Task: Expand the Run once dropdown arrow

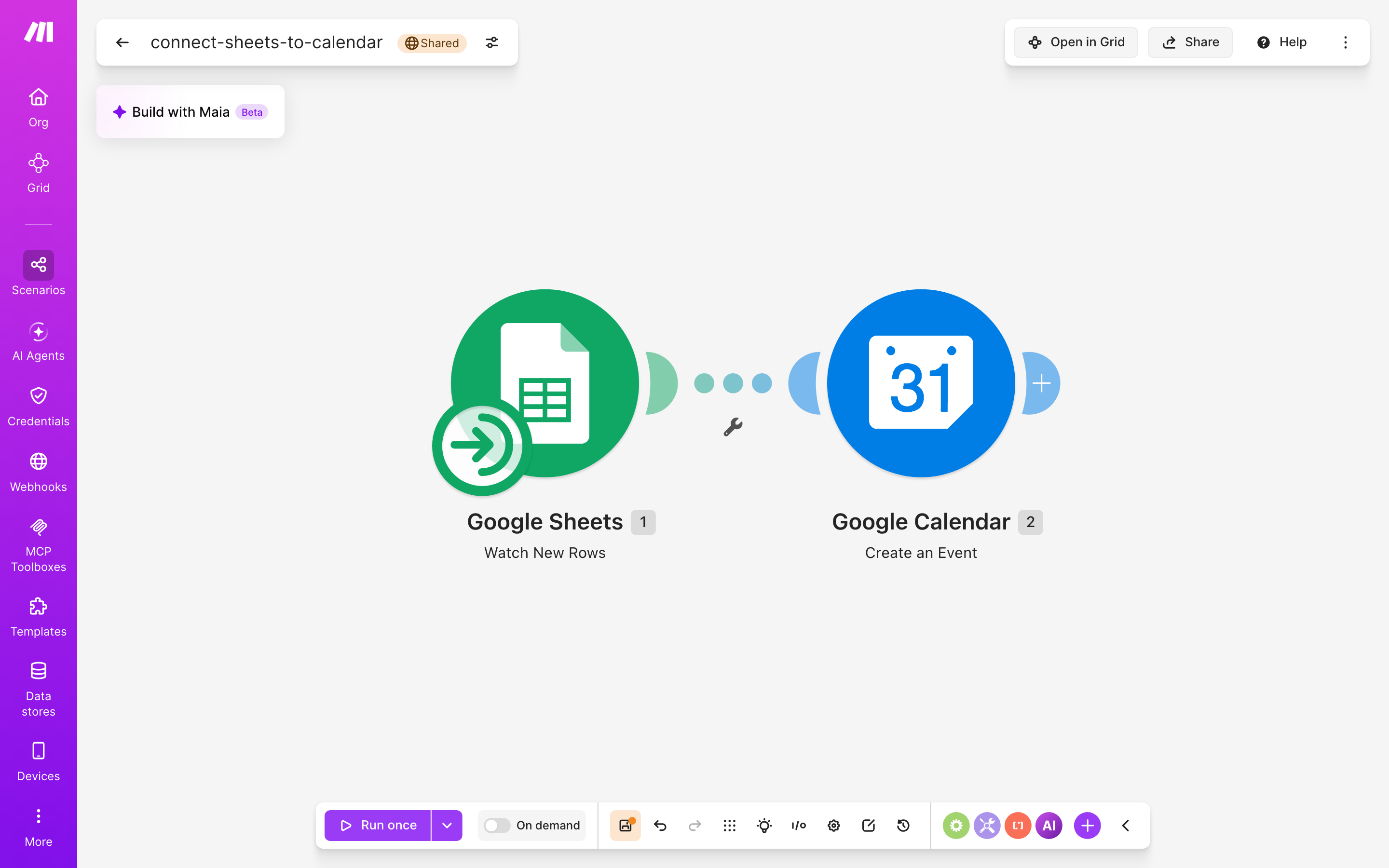Action: [x=447, y=826]
